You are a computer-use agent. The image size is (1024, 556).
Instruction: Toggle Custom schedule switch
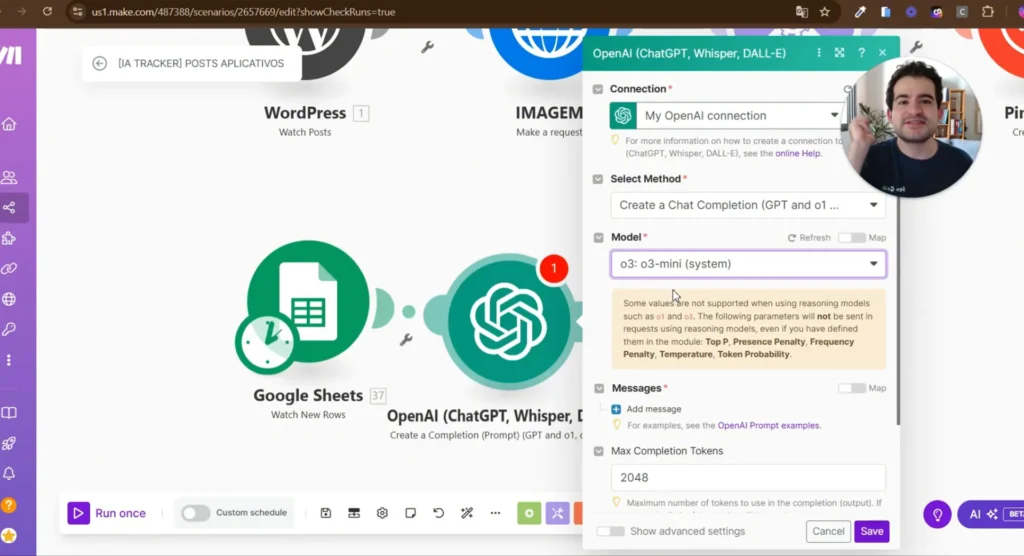(x=195, y=513)
